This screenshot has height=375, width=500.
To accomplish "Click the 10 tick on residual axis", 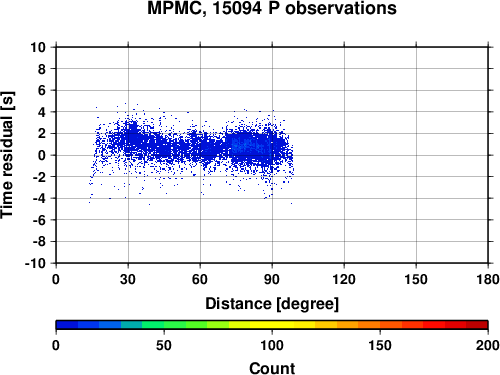I will [38, 47].
